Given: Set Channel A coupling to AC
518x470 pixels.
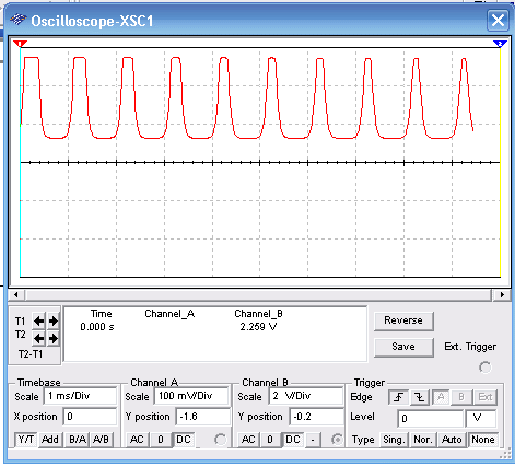Looking at the screenshot, I should pos(137,439).
